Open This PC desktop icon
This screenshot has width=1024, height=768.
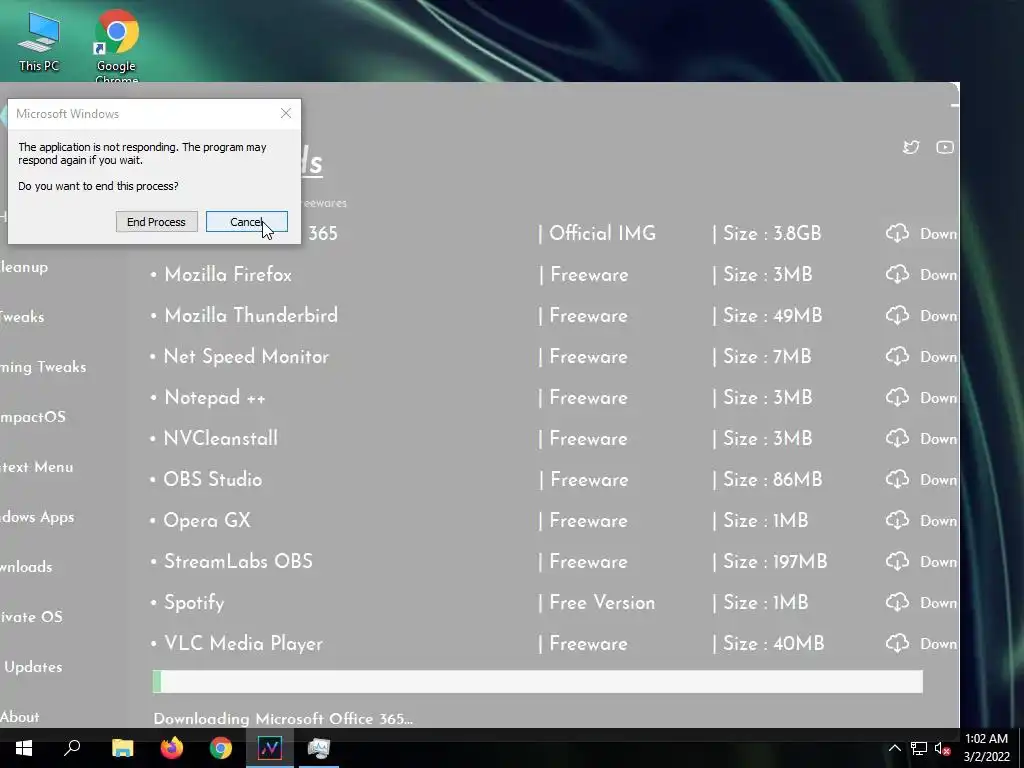tap(39, 42)
